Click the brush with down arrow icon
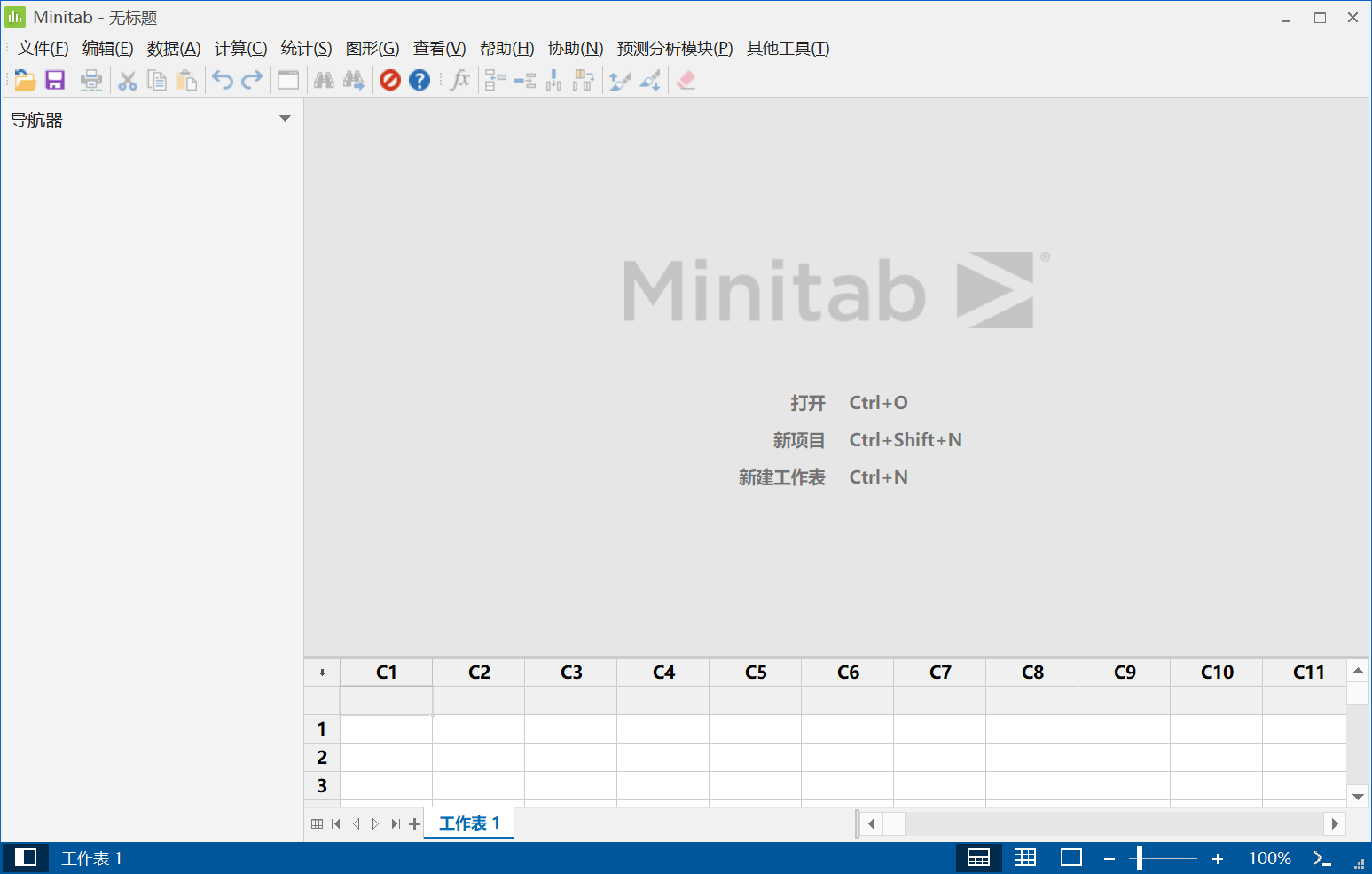Viewport: 1372px width, 874px height. coord(649,80)
